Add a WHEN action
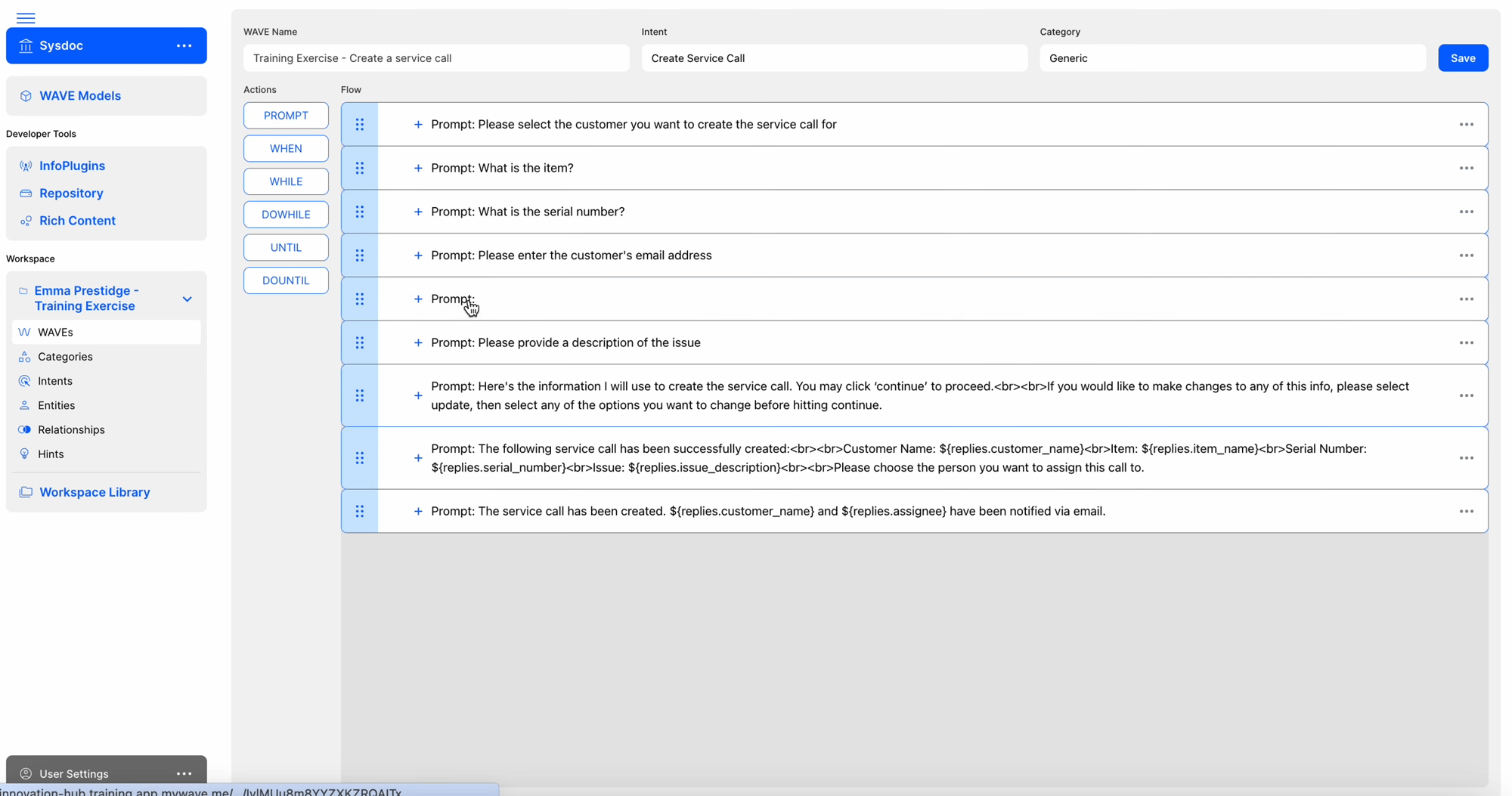1512x796 pixels. tap(286, 148)
